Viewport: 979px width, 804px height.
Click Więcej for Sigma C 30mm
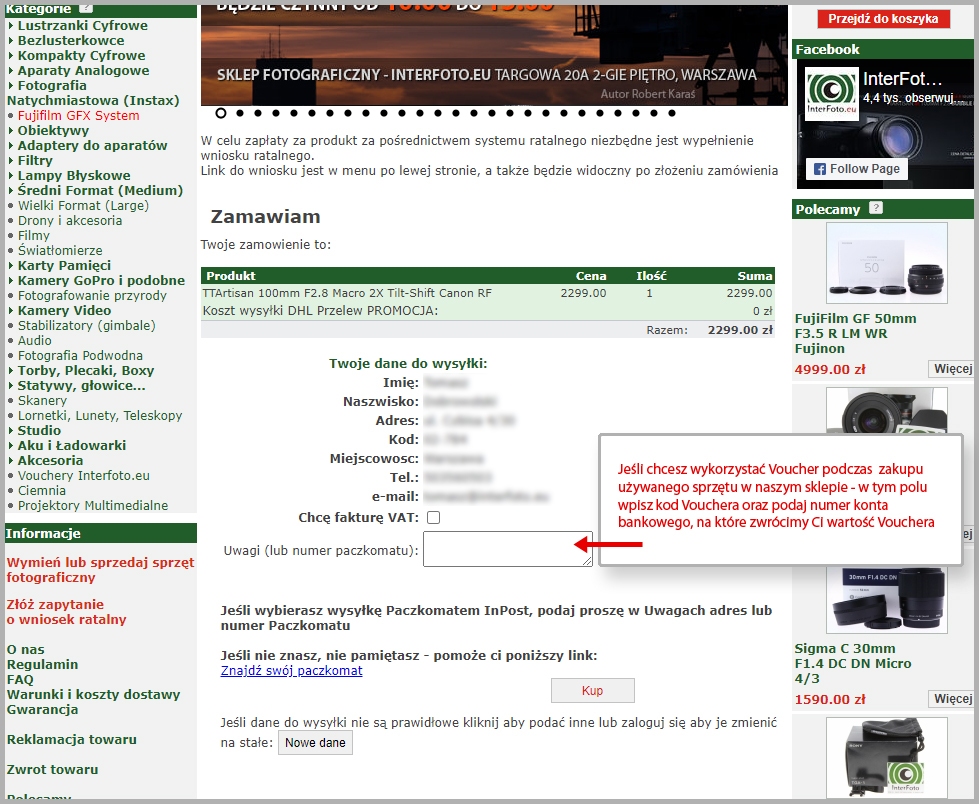click(x=952, y=699)
